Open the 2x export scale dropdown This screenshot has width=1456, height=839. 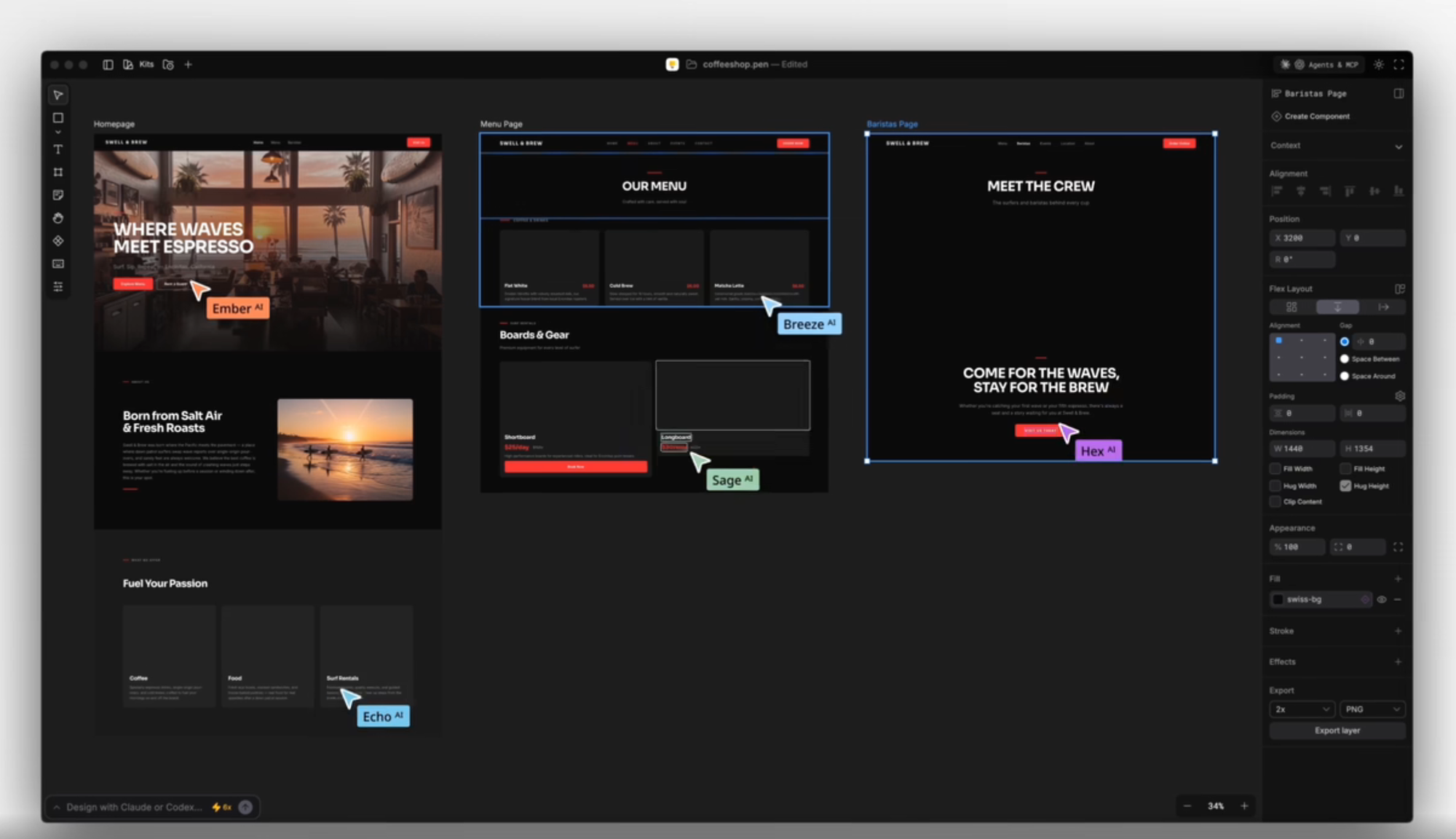pos(1302,709)
